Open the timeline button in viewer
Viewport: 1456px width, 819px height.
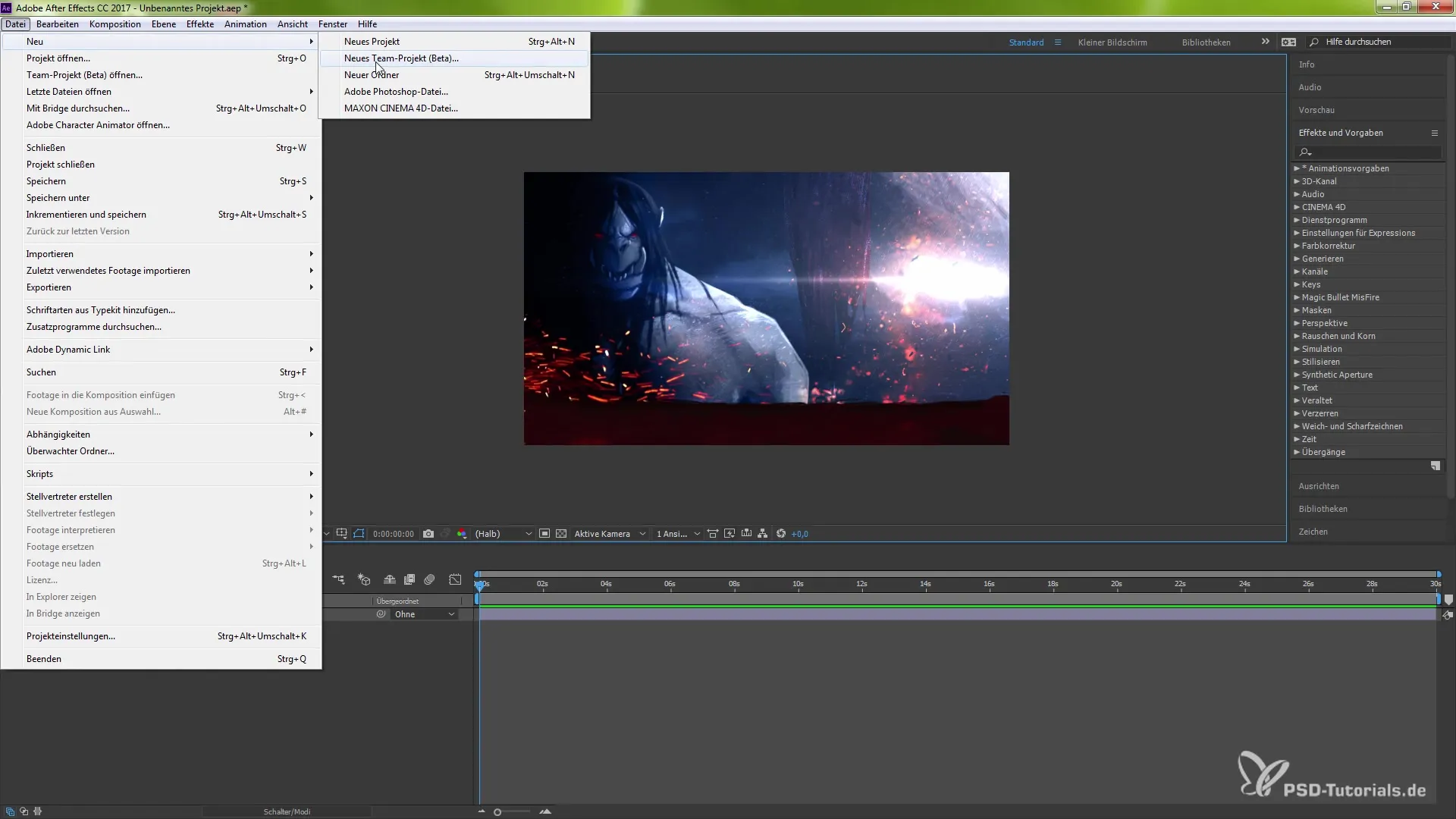coord(746,534)
